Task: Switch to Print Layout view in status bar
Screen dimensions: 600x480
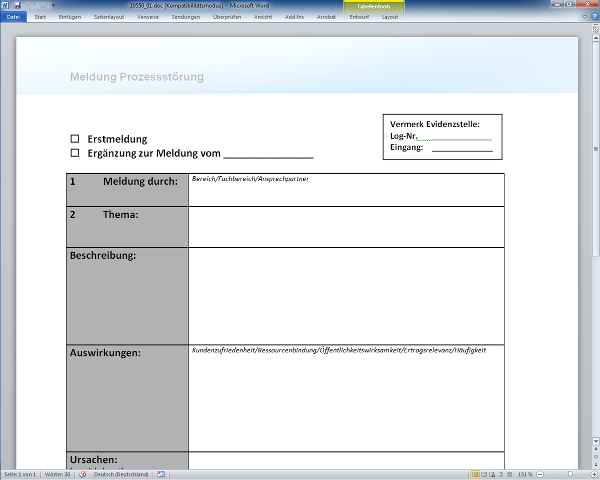Action: coord(474,474)
